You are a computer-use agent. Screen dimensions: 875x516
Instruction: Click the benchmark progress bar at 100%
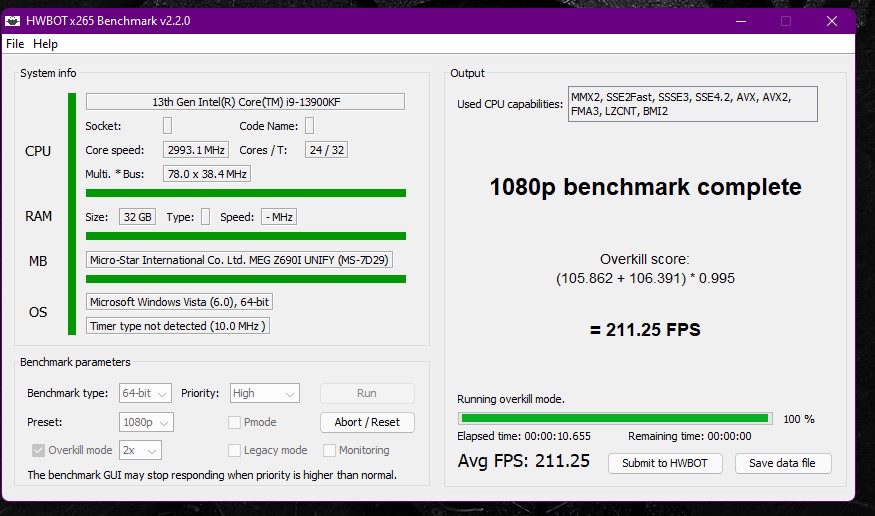coord(615,418)
